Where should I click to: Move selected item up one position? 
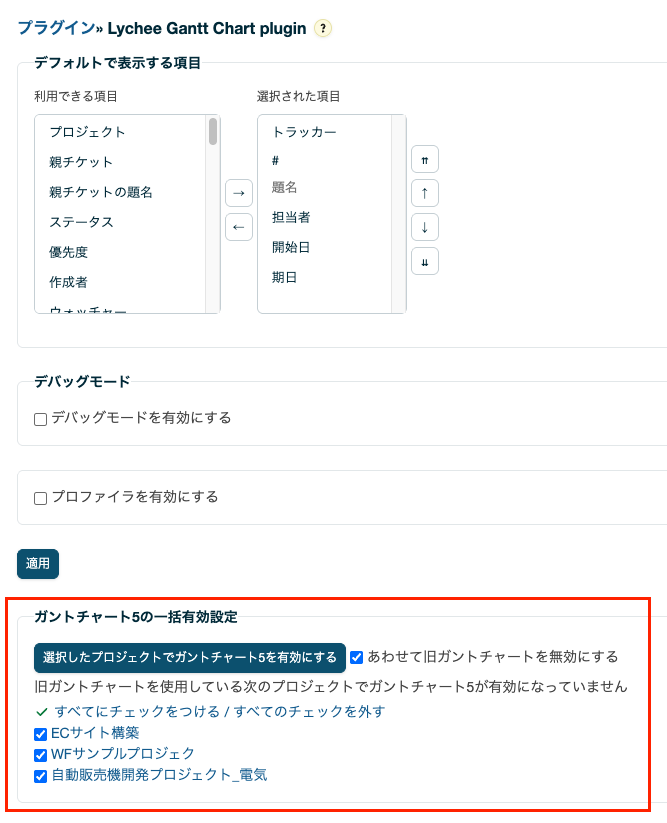(x=425, y=193)
